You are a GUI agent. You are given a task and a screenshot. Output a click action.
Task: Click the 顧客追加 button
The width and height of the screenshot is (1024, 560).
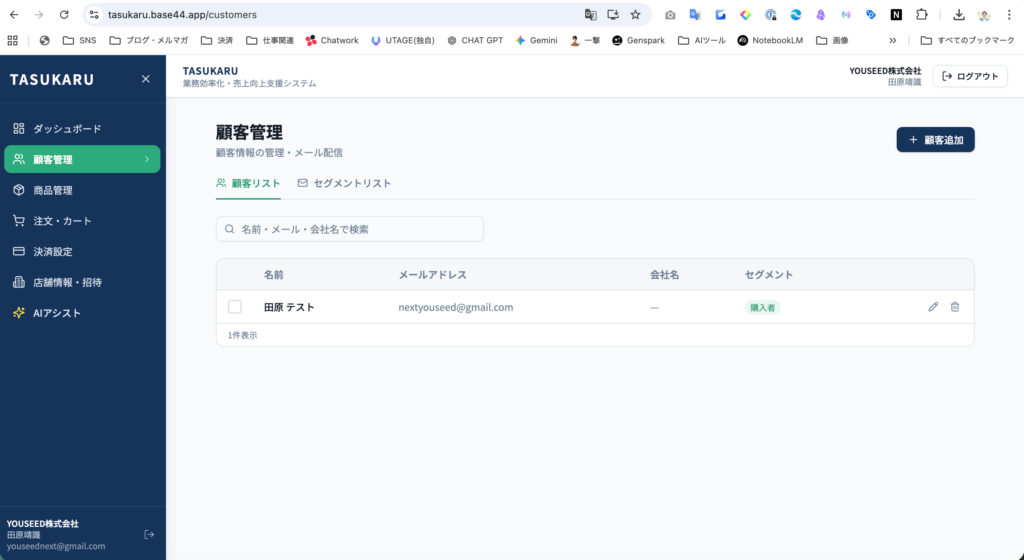point(935,140)
